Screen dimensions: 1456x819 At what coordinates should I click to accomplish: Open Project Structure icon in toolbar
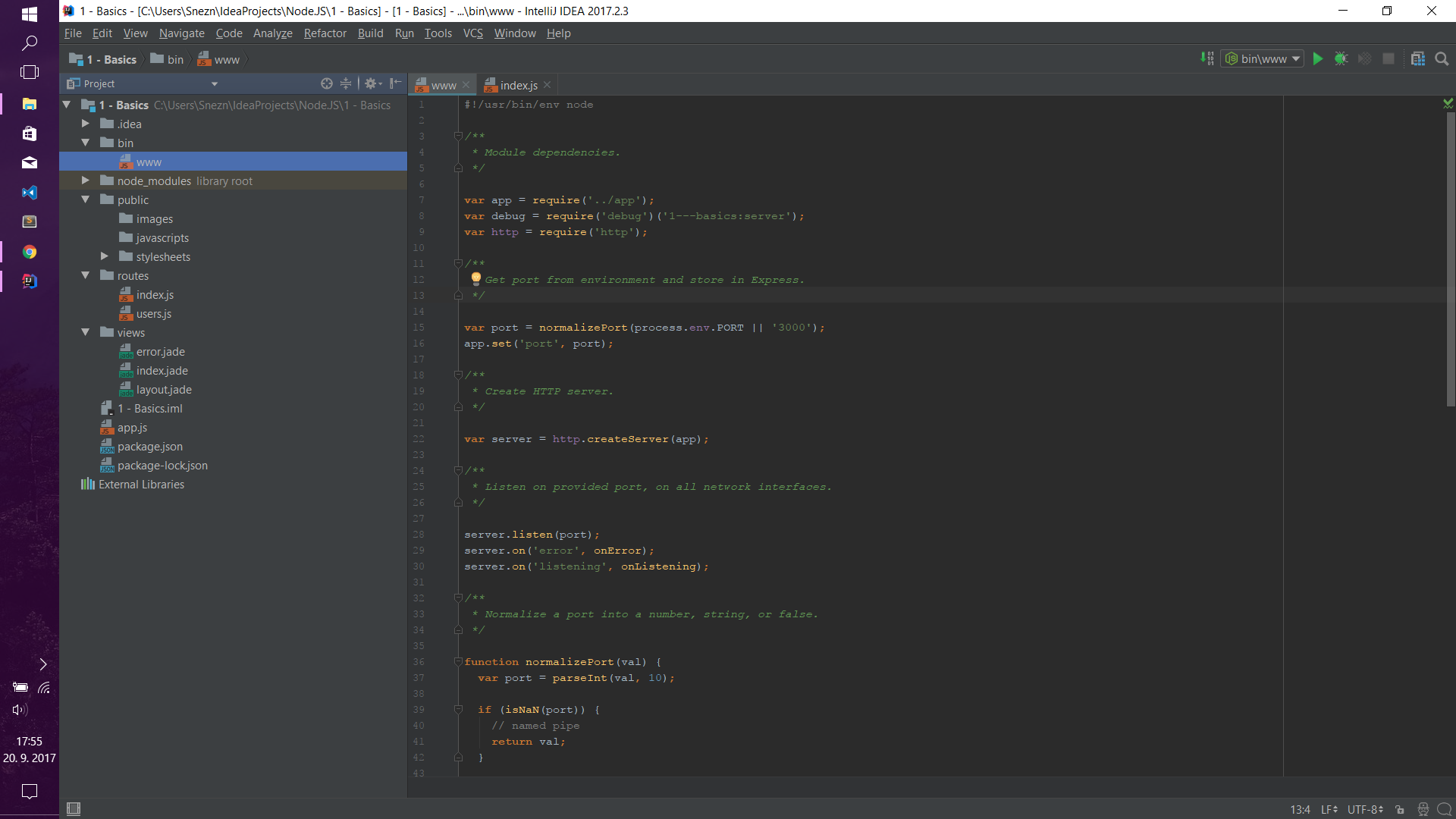[x=1418, y=59]
